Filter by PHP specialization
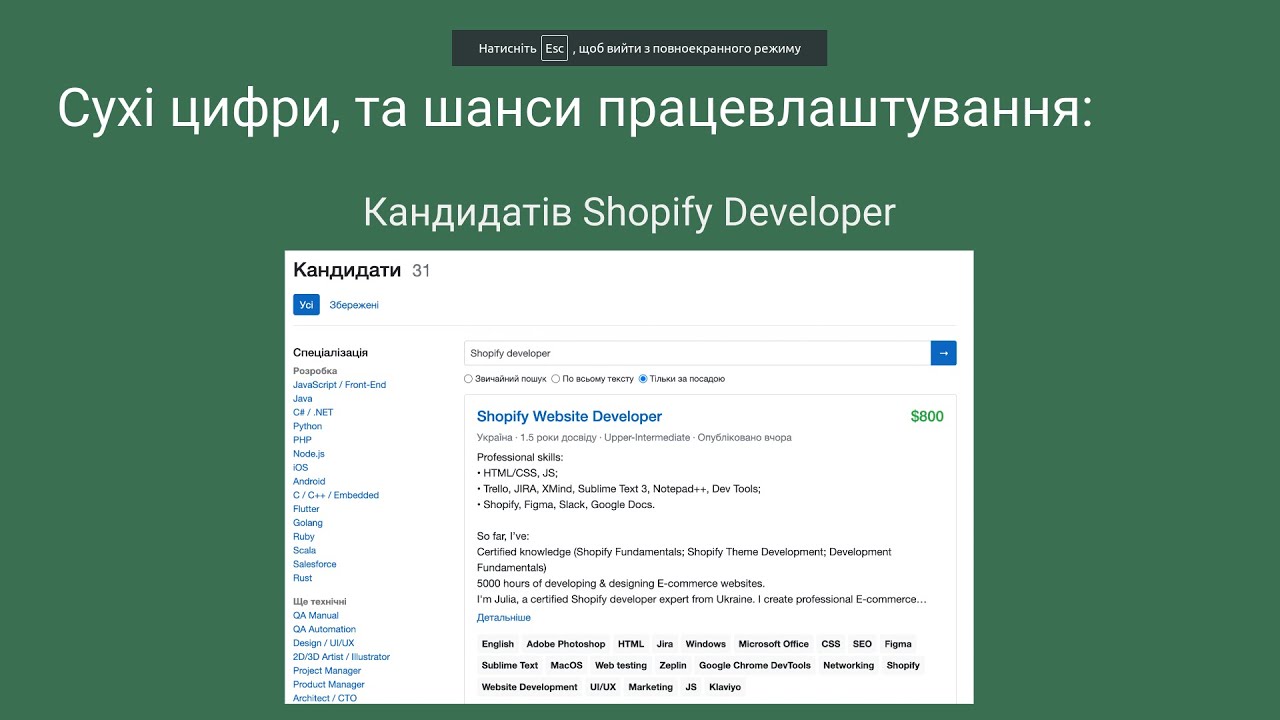 pos(302,440)
